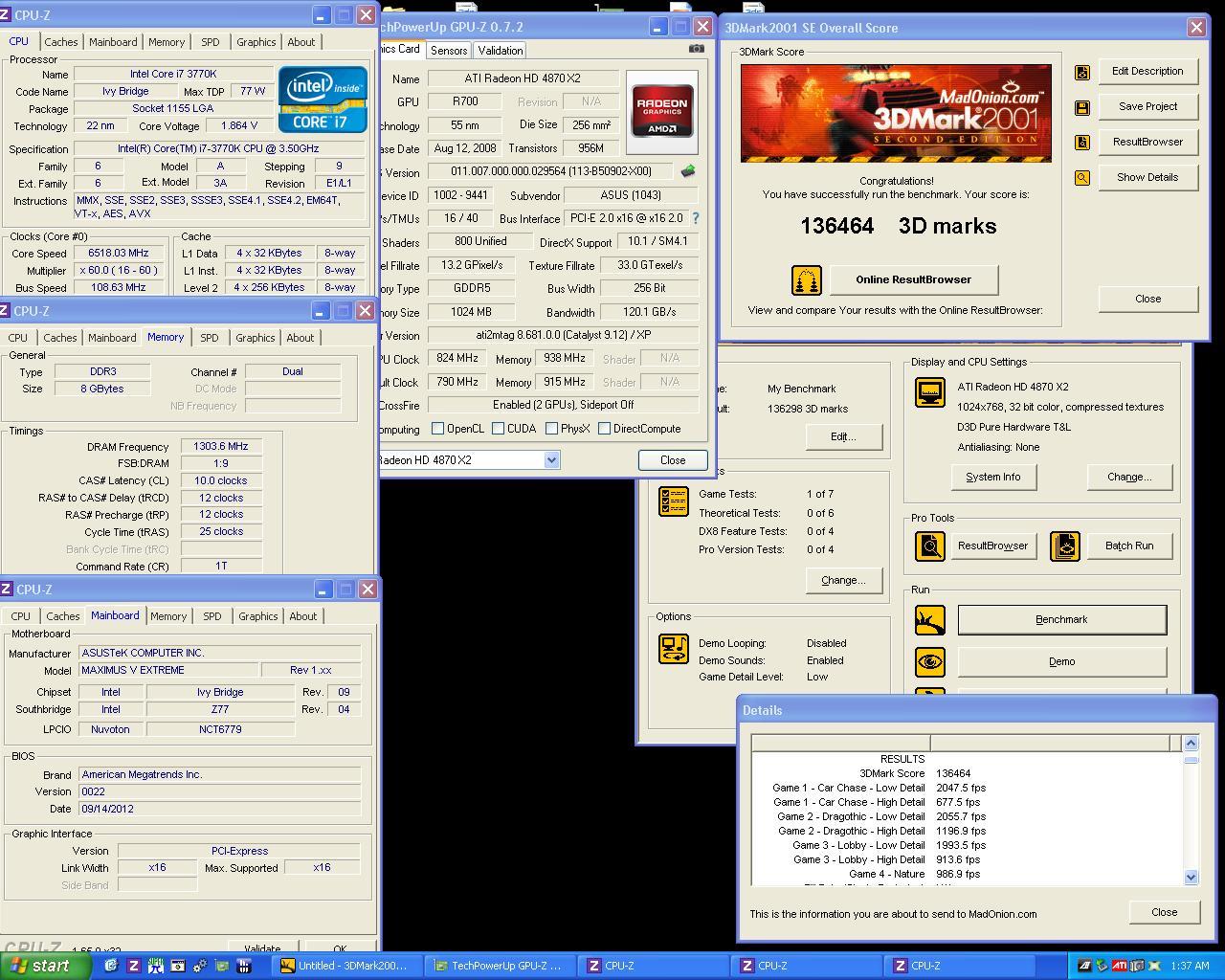Click the Save Project floppy icon
Viewport: 1225px width, 980px height.
[1082, 107]
